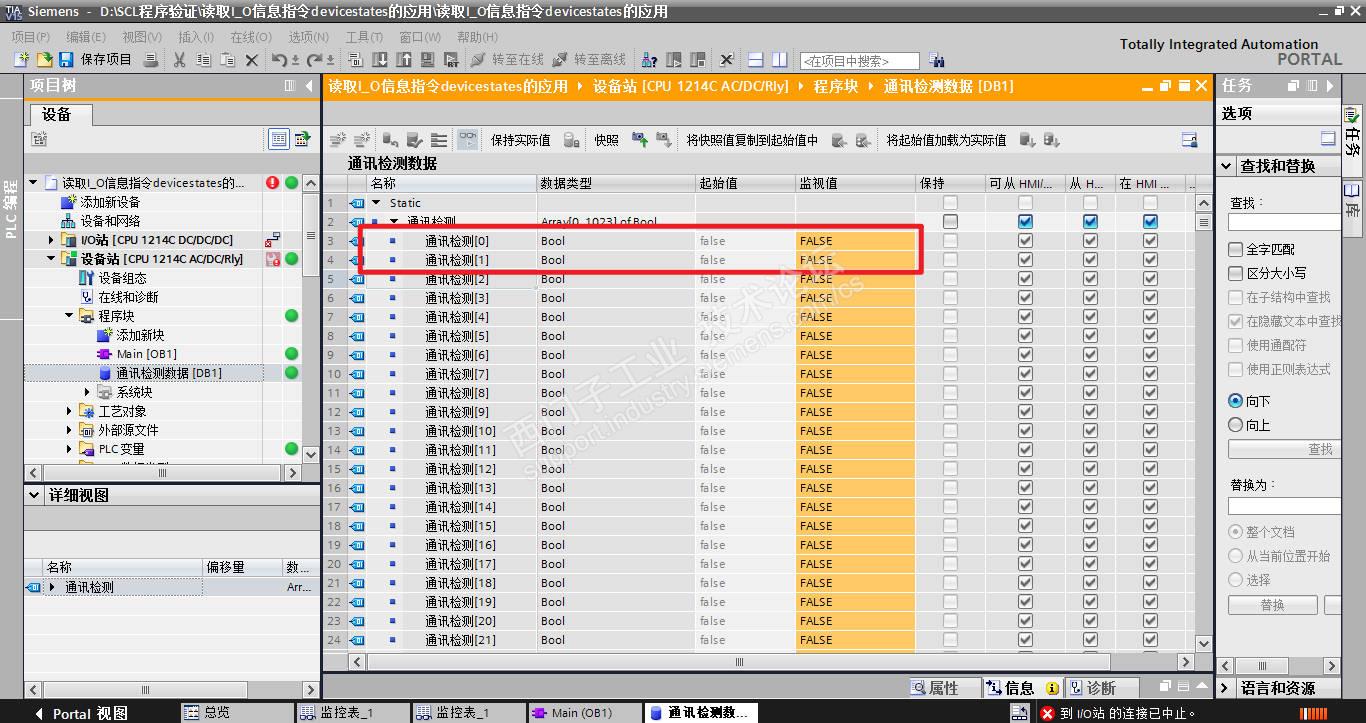This screenshot has height=723, width=1366.
Task: Expand the 系统块 folder
Action: pos(88,392)
